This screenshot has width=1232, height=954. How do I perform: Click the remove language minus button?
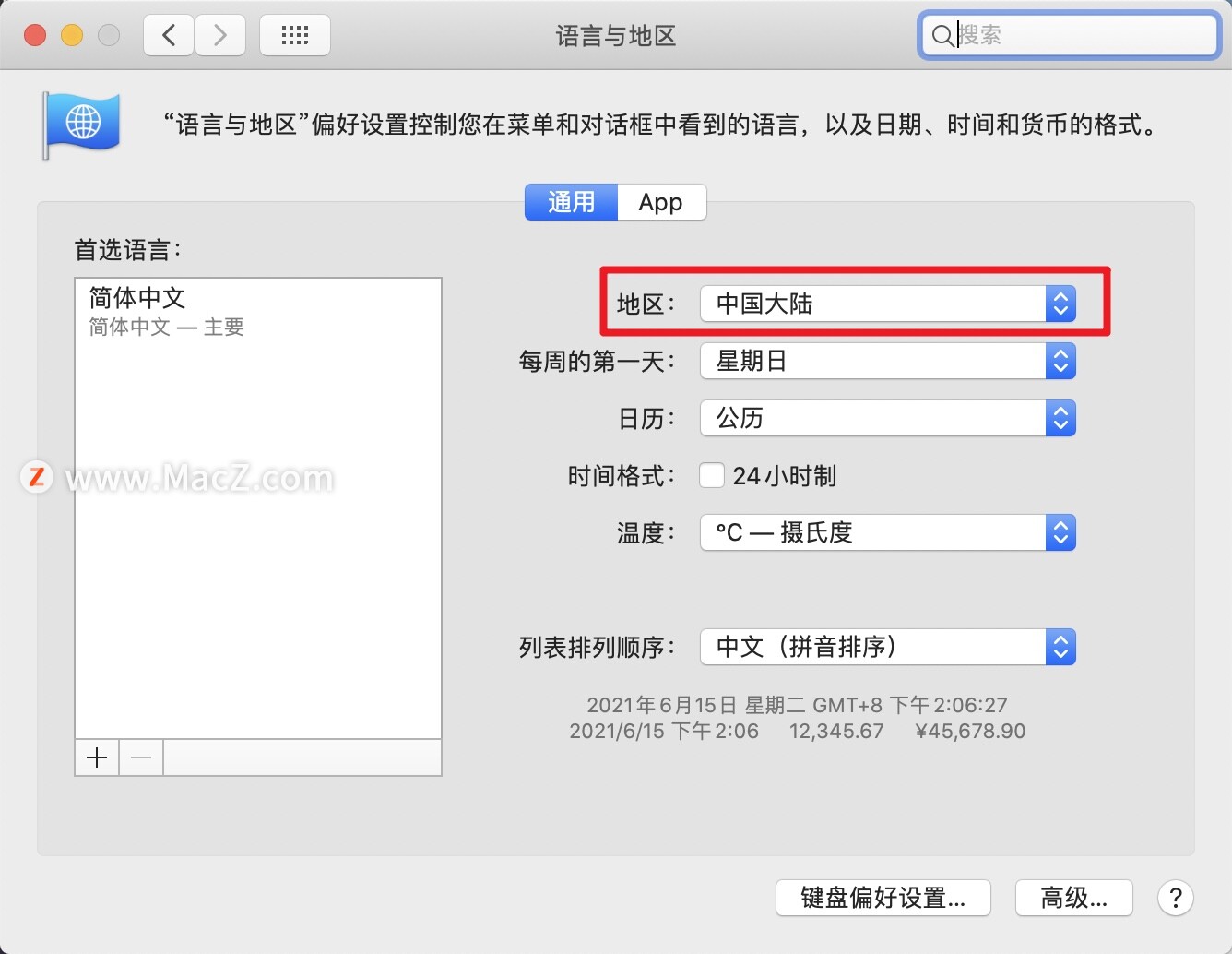(x=140, y=757)
